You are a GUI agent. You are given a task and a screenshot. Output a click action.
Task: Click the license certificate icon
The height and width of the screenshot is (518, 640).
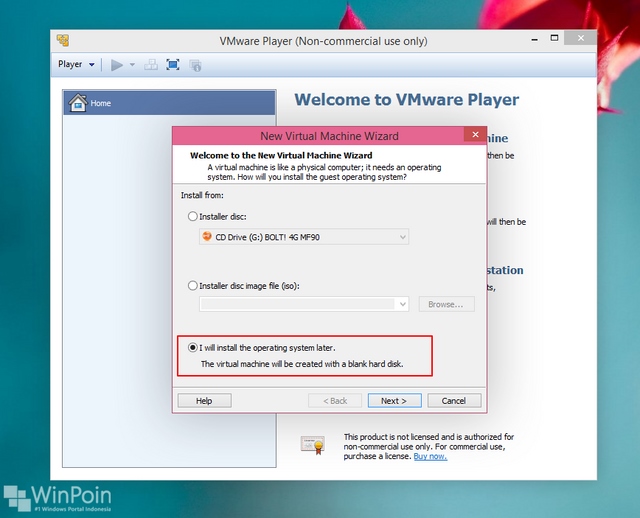313,445
